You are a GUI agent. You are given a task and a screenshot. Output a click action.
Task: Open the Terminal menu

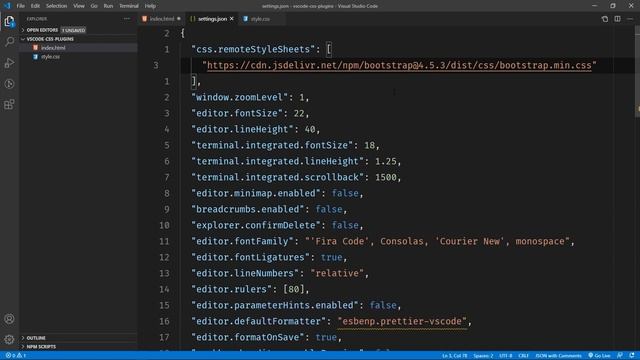[129, 6]
